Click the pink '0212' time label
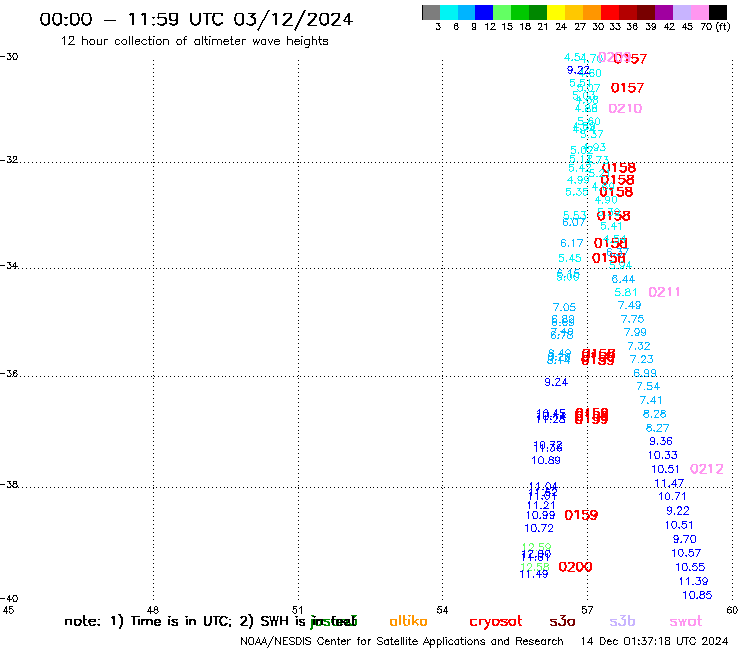The image size is (740, 650). (x=706, y=469)
